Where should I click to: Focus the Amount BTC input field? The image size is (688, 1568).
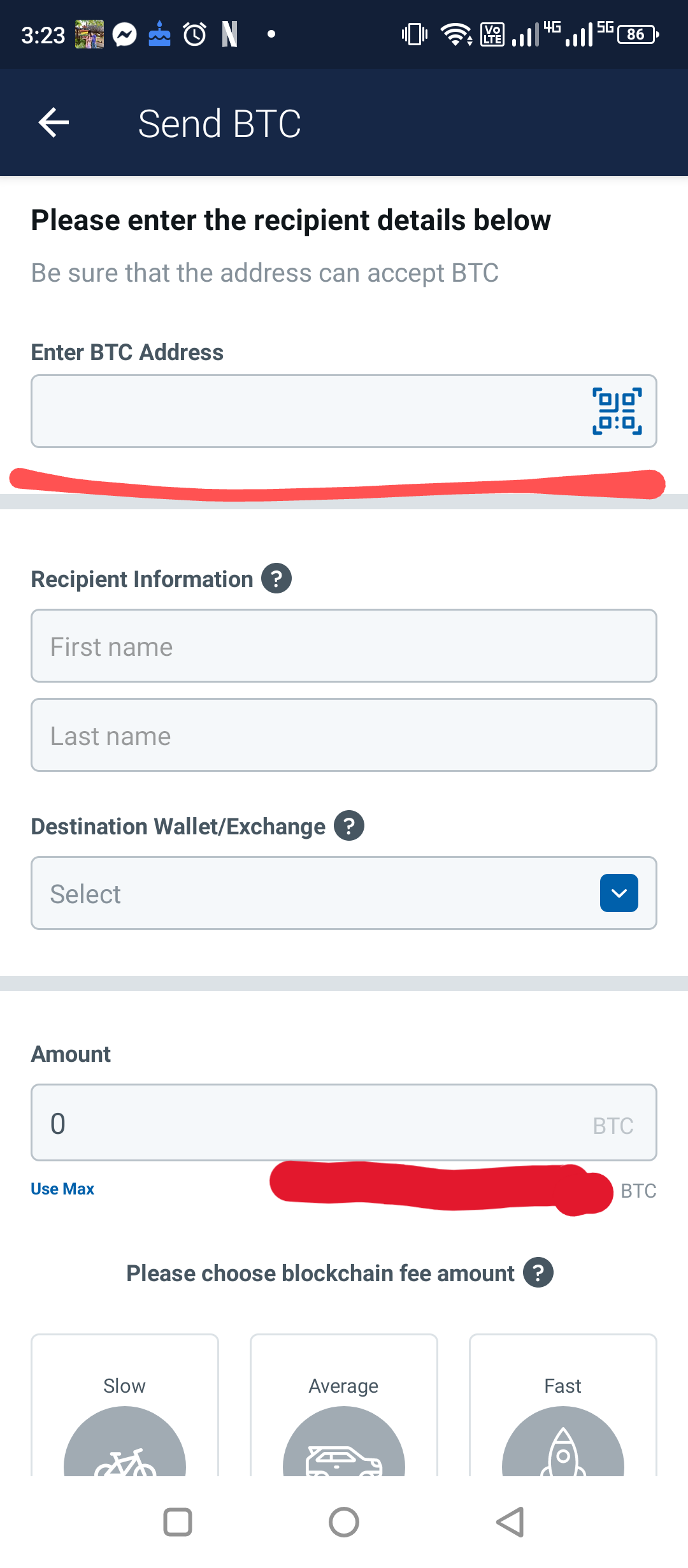(x=344, y=1122)
